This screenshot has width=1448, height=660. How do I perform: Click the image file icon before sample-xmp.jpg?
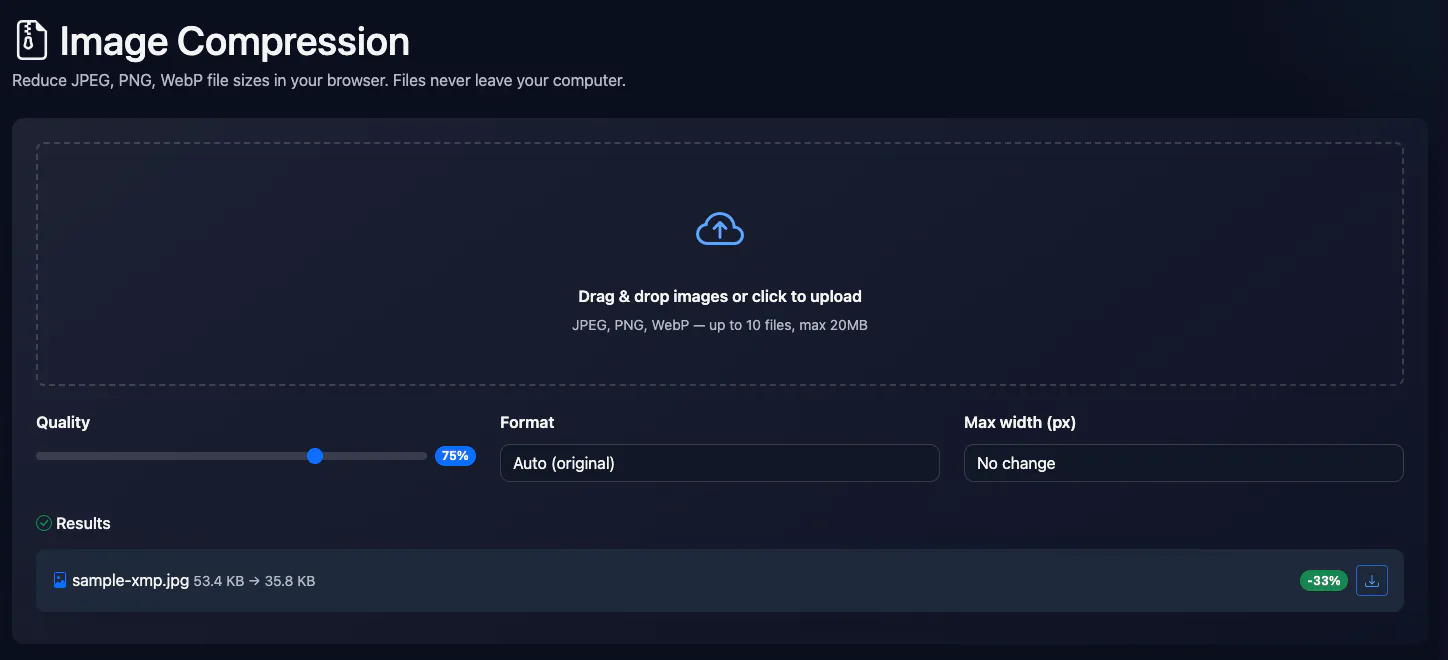[x=60, y=580]
